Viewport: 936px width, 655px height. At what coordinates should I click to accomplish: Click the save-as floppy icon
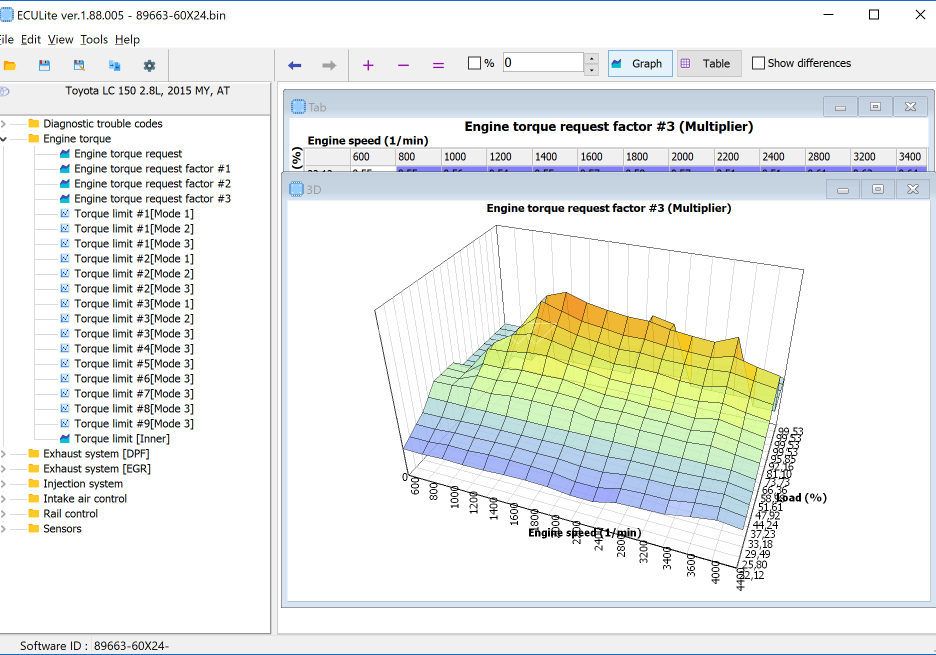(x=79, y=65)
